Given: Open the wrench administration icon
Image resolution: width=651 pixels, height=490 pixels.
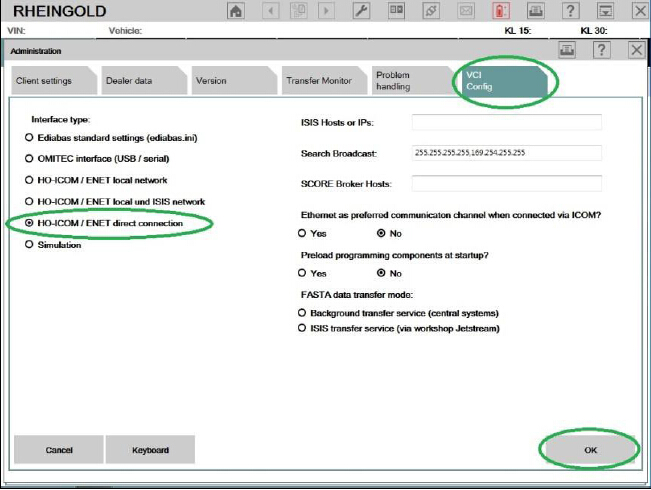Looking at the screenshot, I should tap(361, 11).
